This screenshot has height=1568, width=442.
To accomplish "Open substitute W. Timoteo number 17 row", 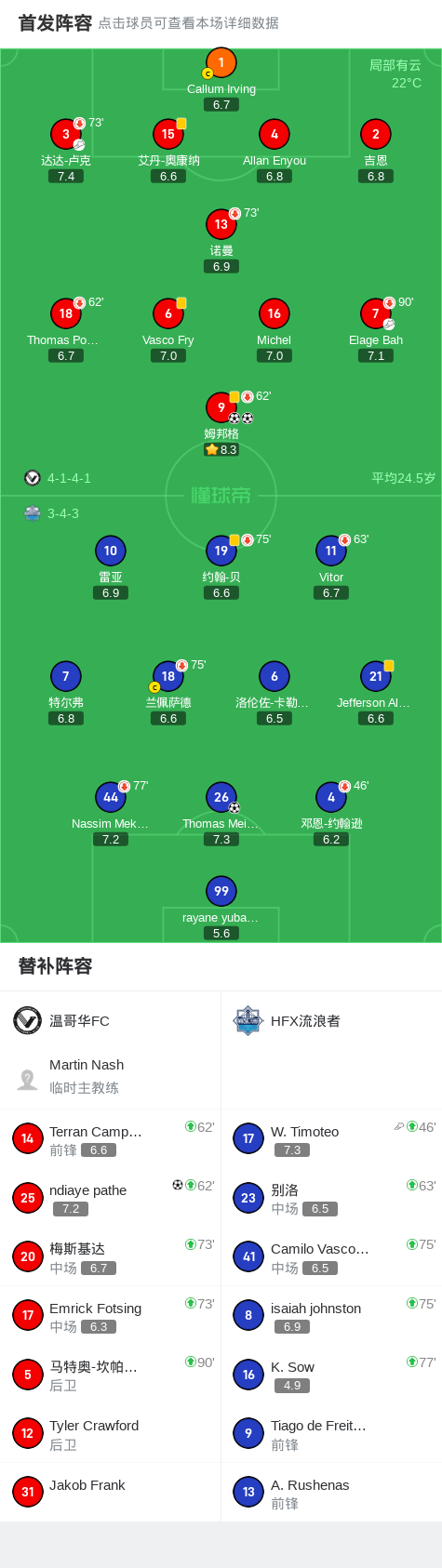I will pyautogui.click(x=331, y=1139).
